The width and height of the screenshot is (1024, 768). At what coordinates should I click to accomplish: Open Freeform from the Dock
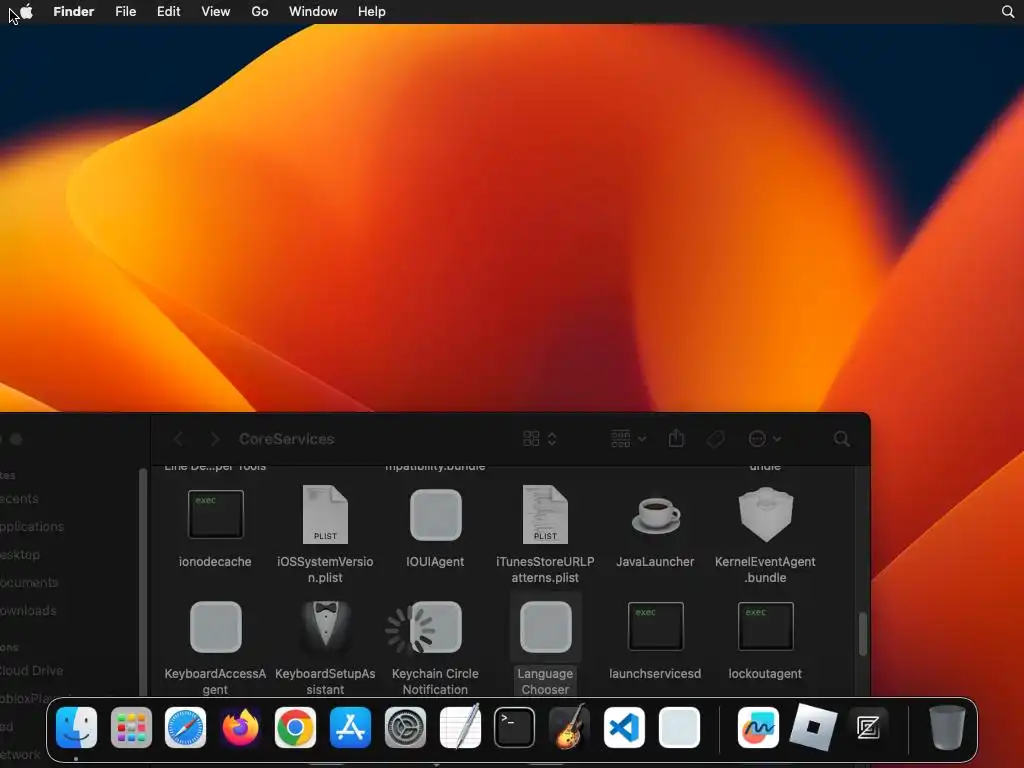coord(758,728)
